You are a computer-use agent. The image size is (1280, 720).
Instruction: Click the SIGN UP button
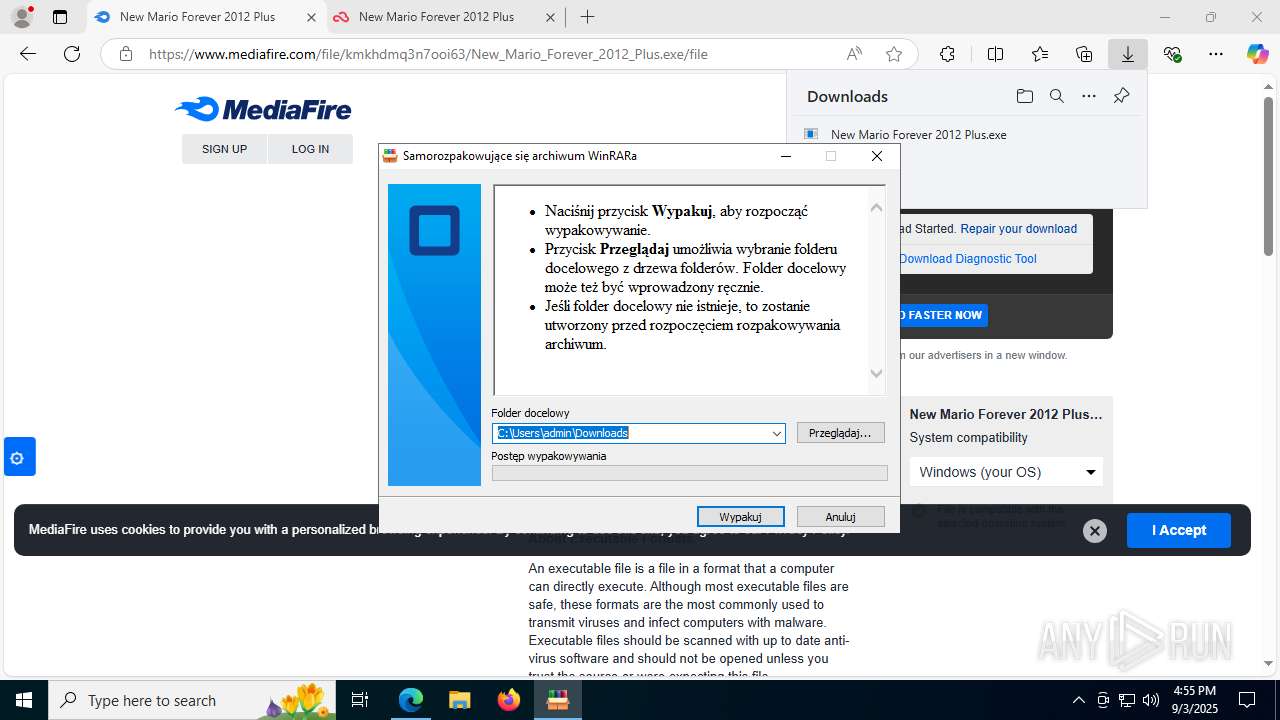(x=224, y=149)
